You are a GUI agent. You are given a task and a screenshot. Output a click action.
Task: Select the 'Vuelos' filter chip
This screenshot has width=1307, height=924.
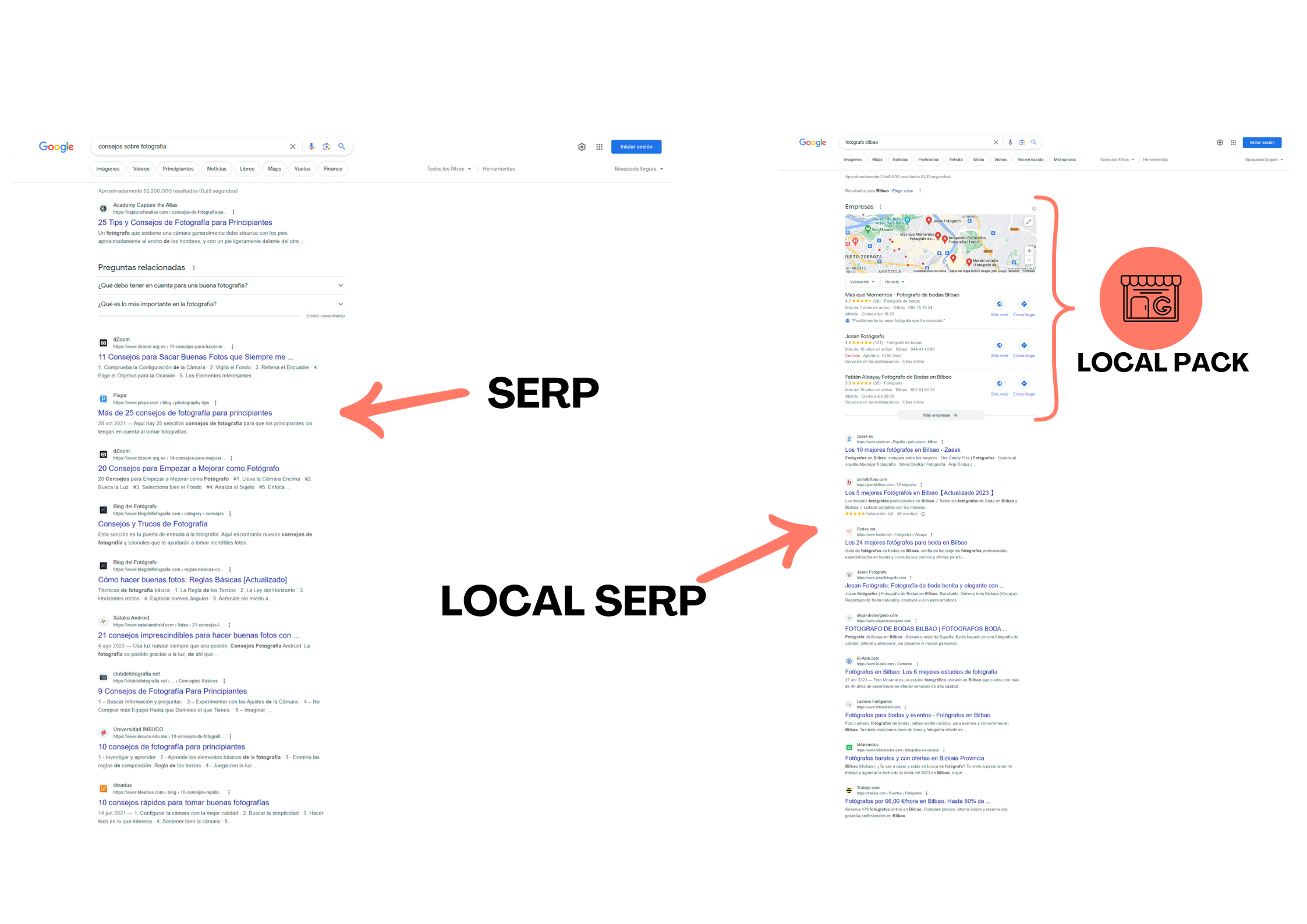coord(302,169)
